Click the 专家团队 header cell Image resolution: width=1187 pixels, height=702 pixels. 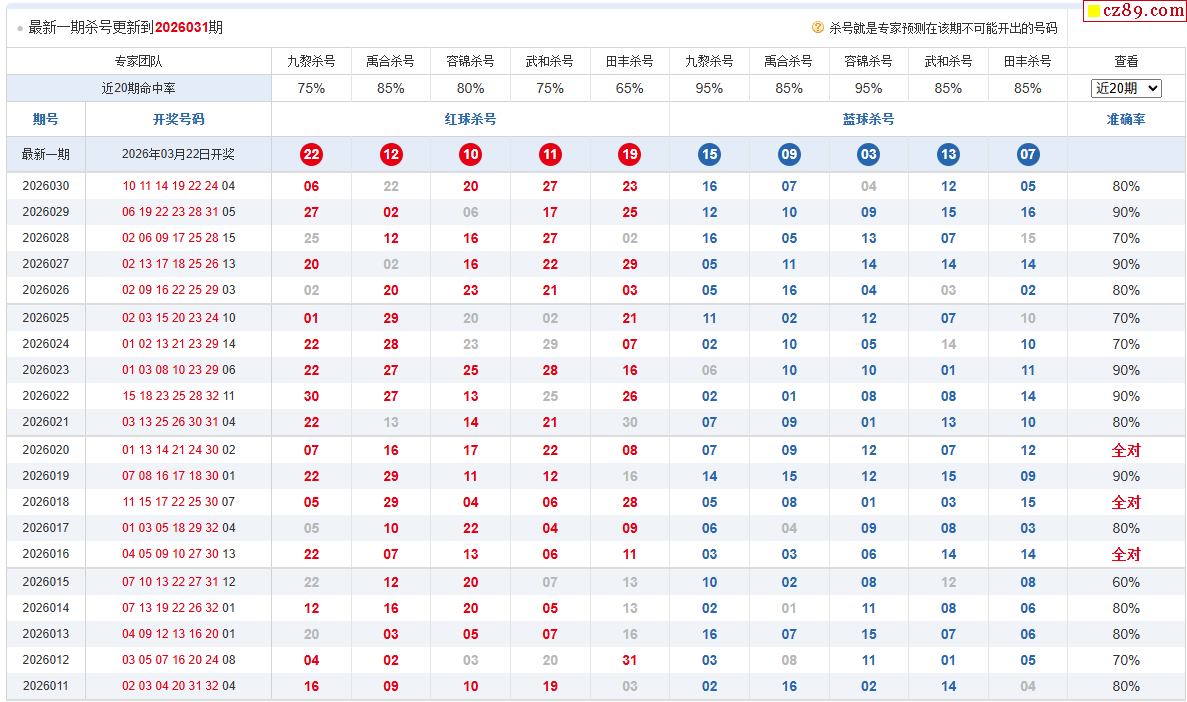point(139,61)
